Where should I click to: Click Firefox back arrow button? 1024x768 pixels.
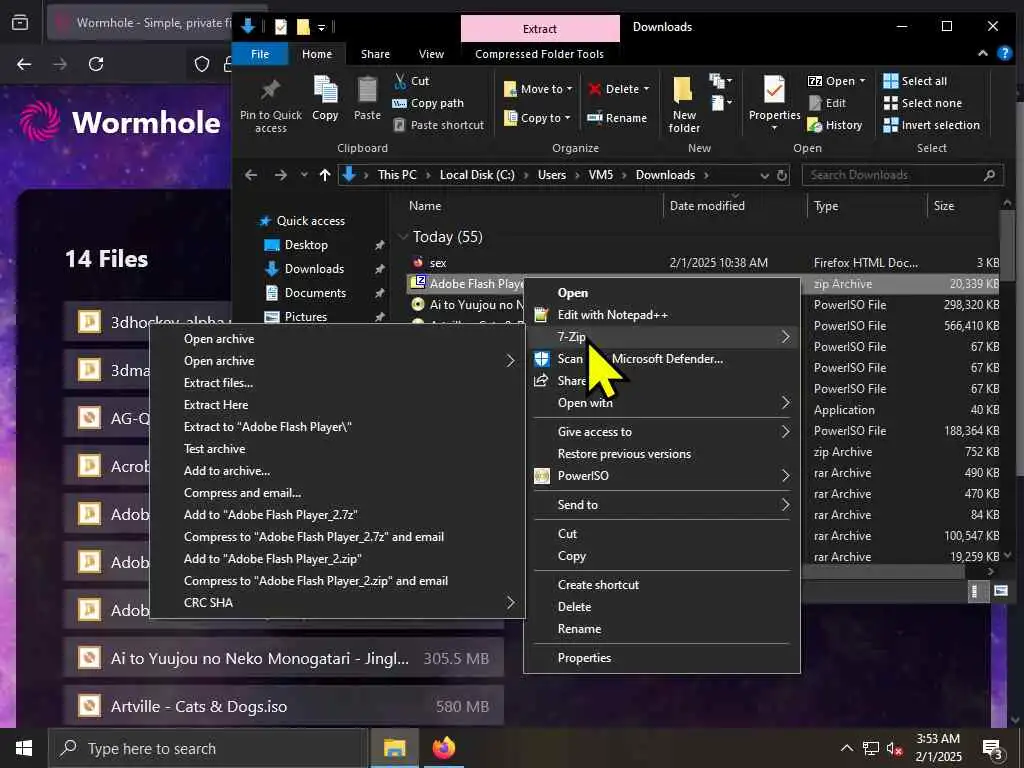[x=24, y=64]
